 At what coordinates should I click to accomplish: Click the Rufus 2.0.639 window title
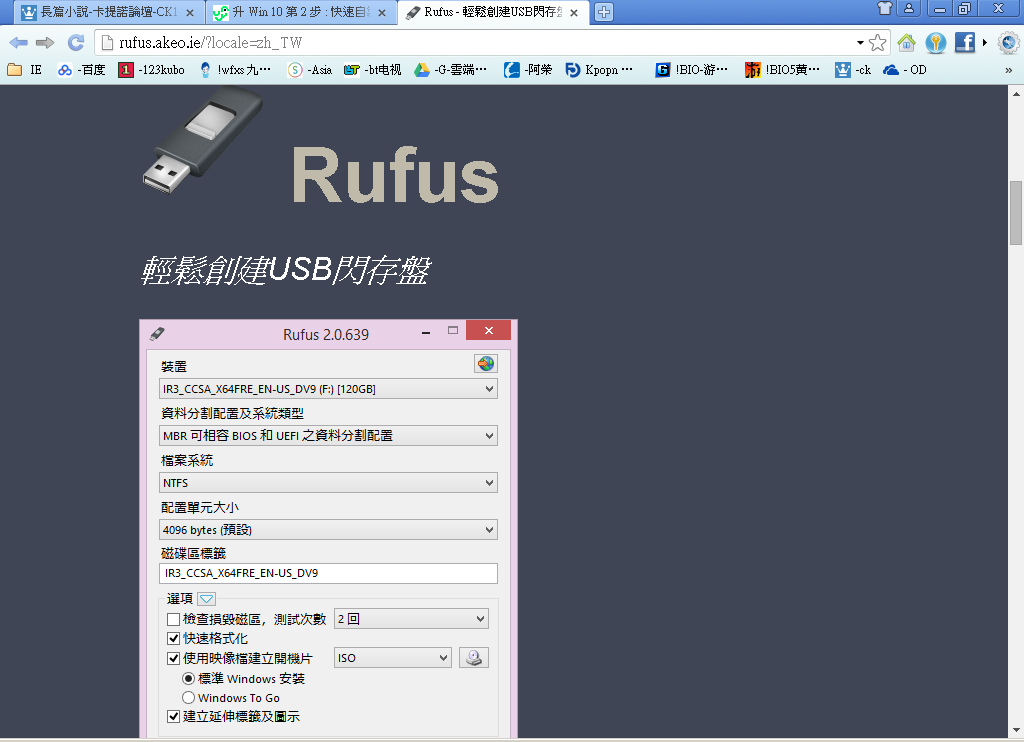[x=326, y=334]
